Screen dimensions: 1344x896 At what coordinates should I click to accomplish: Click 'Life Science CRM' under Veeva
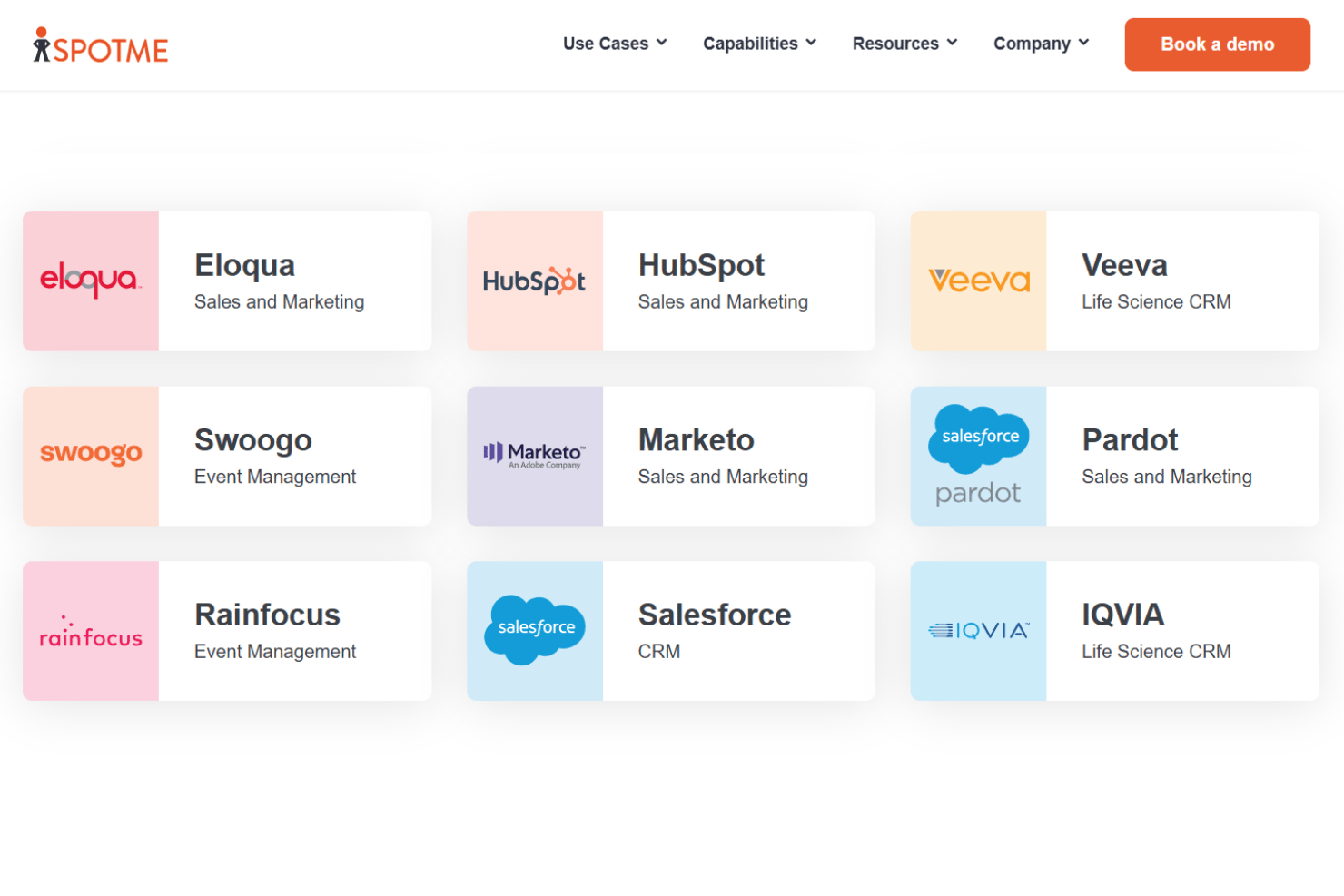click(x=1156, y=302)
